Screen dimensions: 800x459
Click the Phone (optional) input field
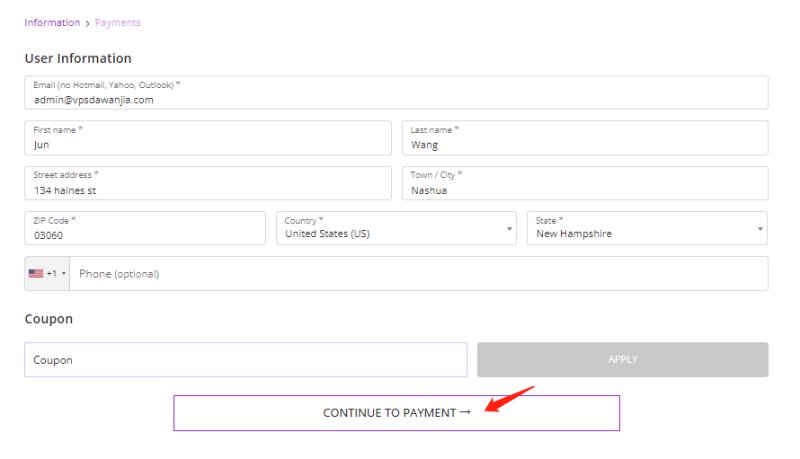pyautogui.click(x=418, y=274)
